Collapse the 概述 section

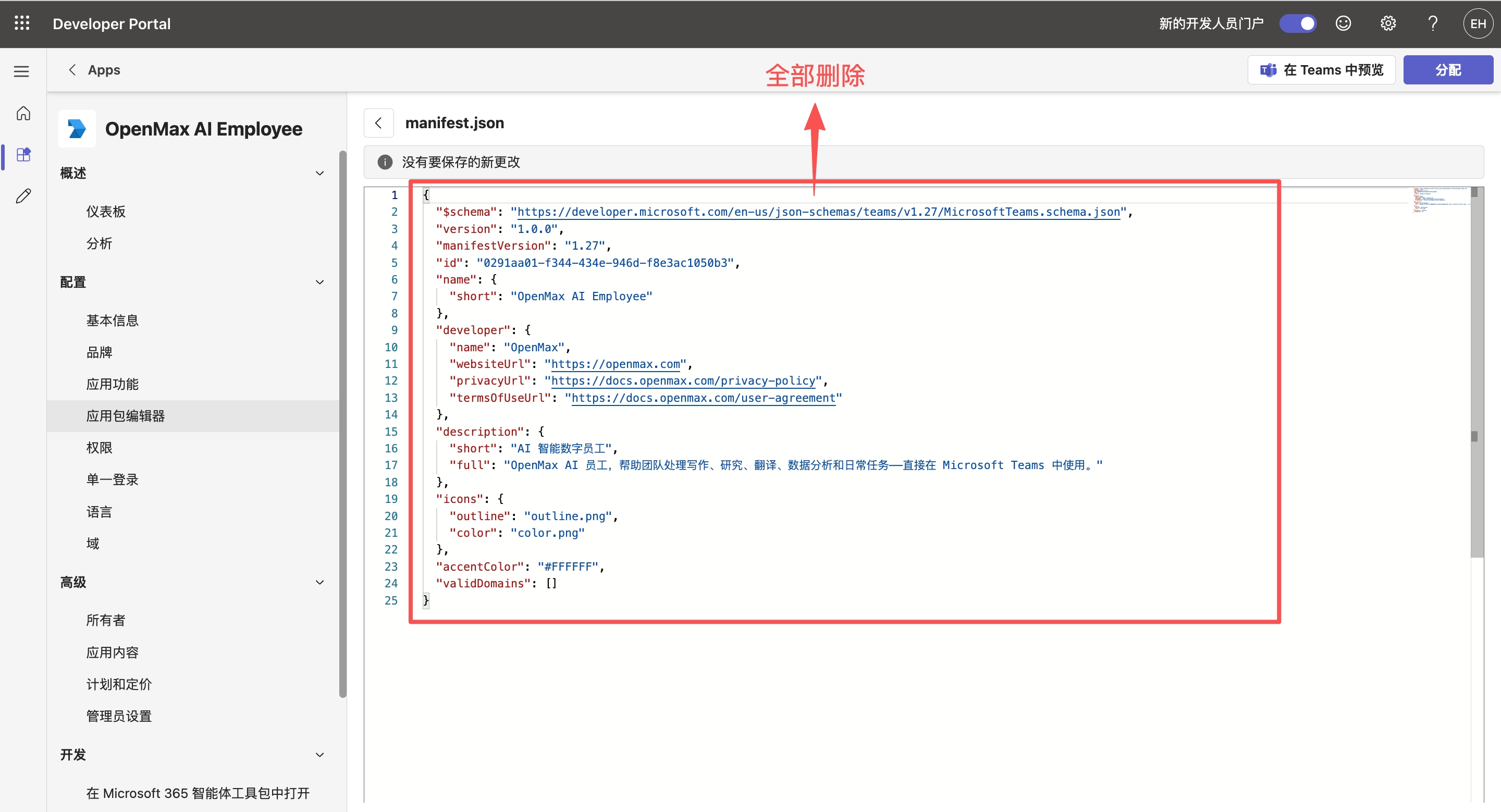click(320, 173)
